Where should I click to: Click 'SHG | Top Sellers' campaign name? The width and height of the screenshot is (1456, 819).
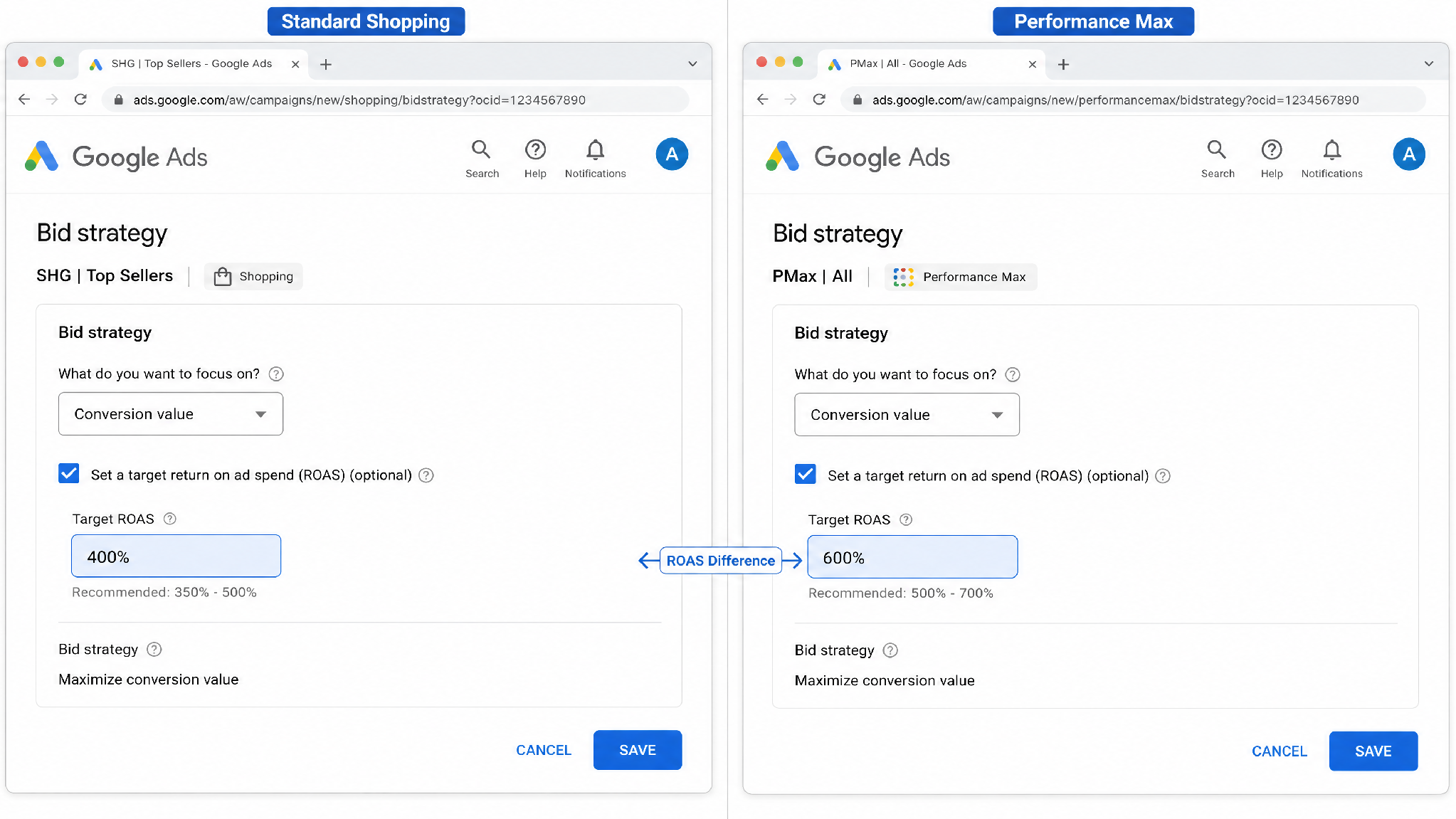click(105, 276)
